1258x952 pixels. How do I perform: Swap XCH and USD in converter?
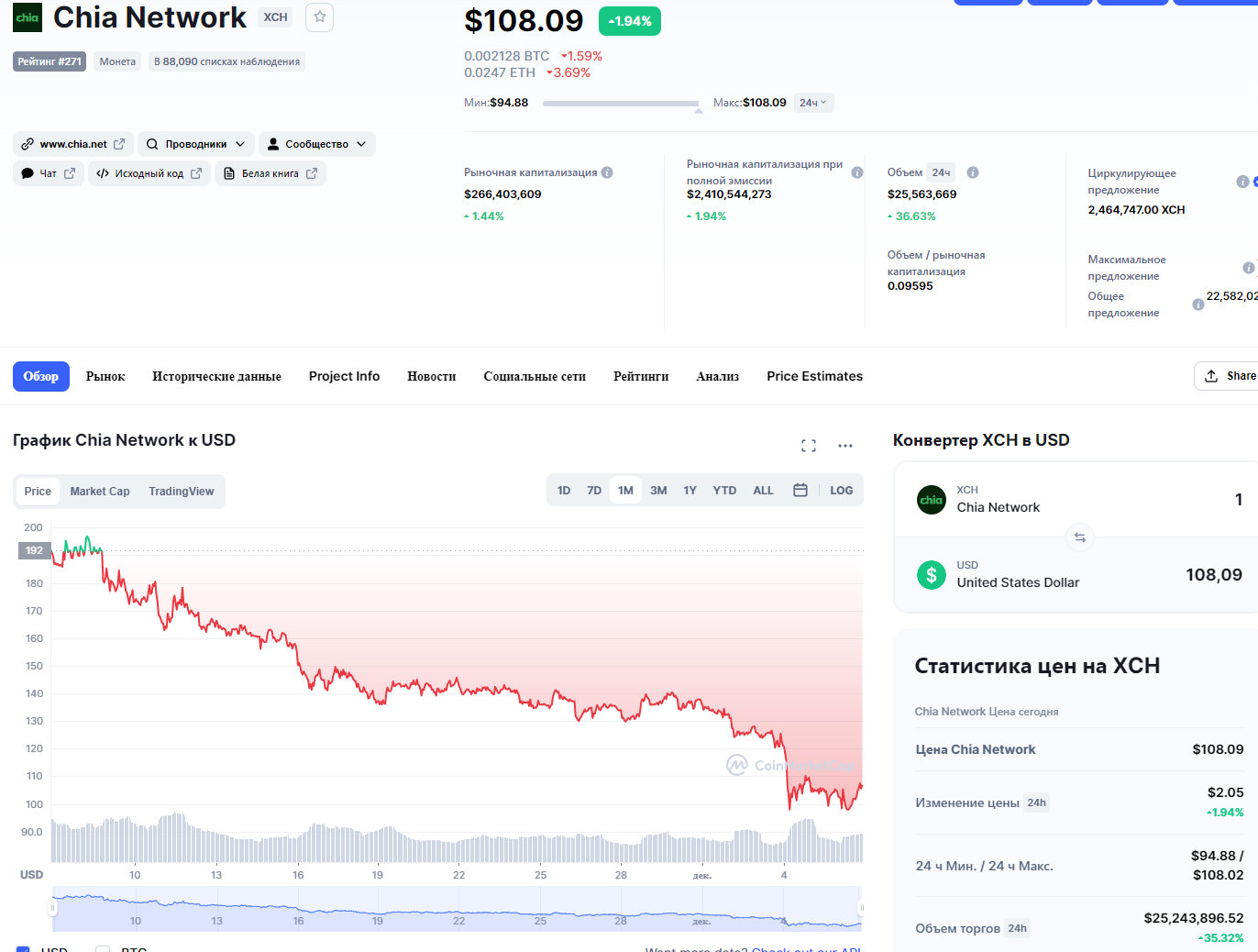(1080, 537)
